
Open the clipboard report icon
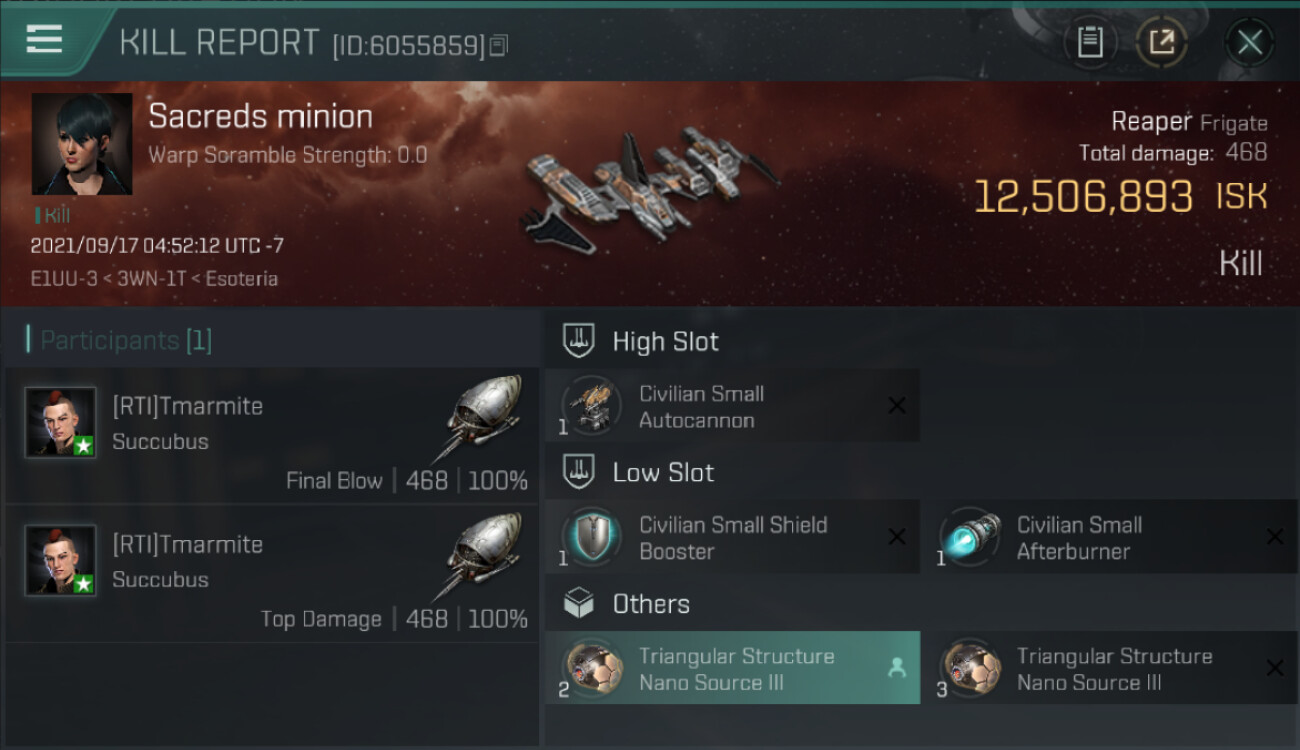(x=1090, y=43)
